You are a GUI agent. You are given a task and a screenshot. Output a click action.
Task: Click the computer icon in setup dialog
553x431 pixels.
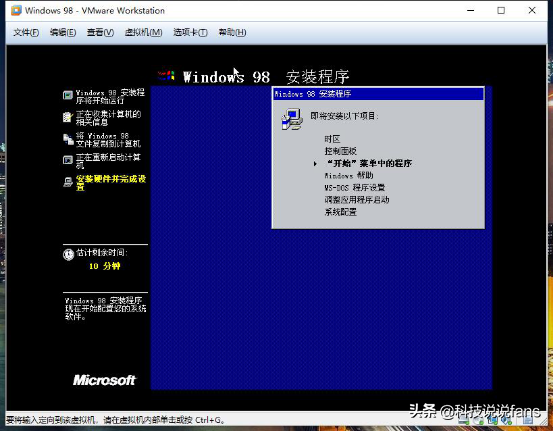(292, 119)
